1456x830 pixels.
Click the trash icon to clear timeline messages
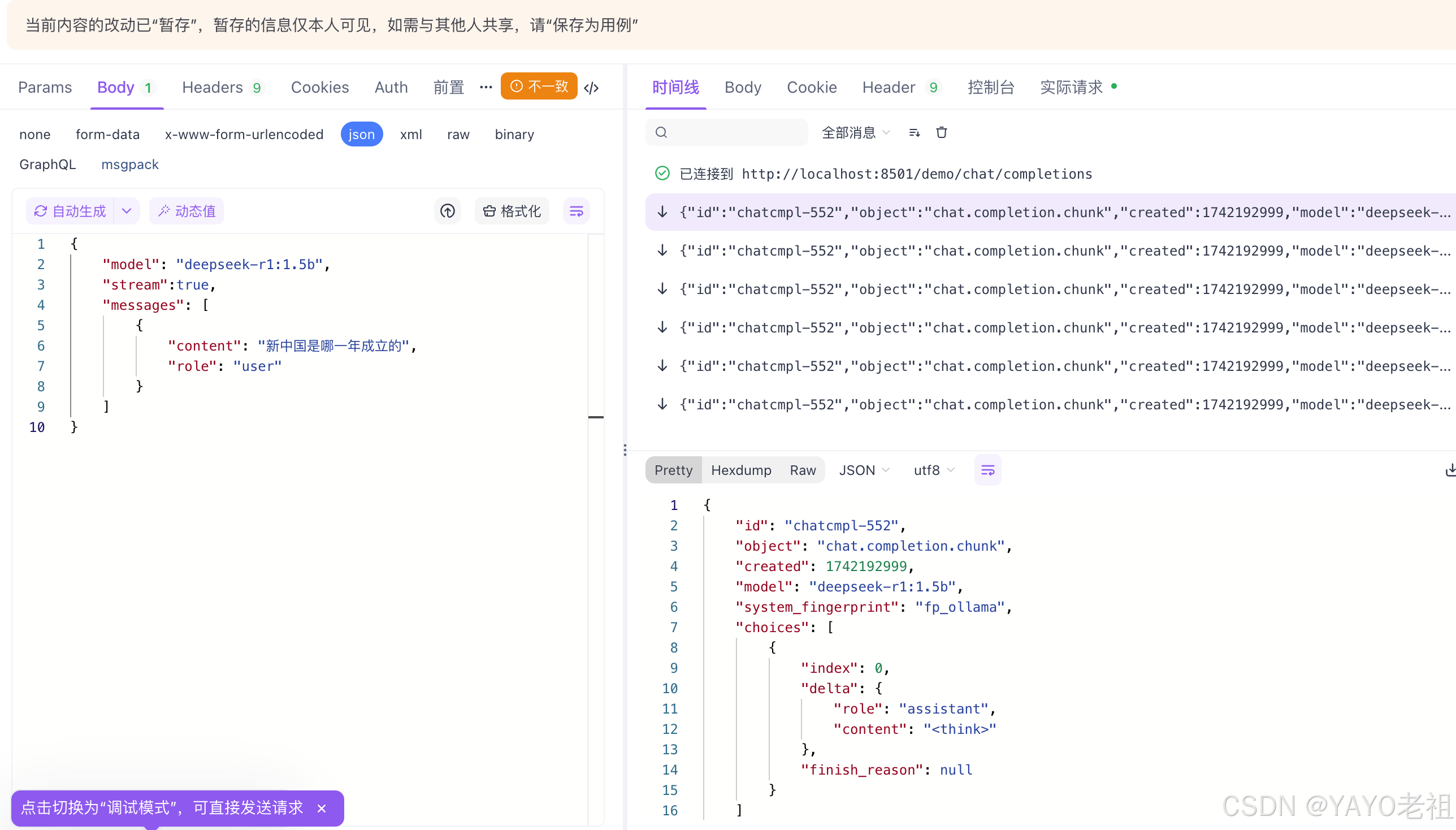942,133
